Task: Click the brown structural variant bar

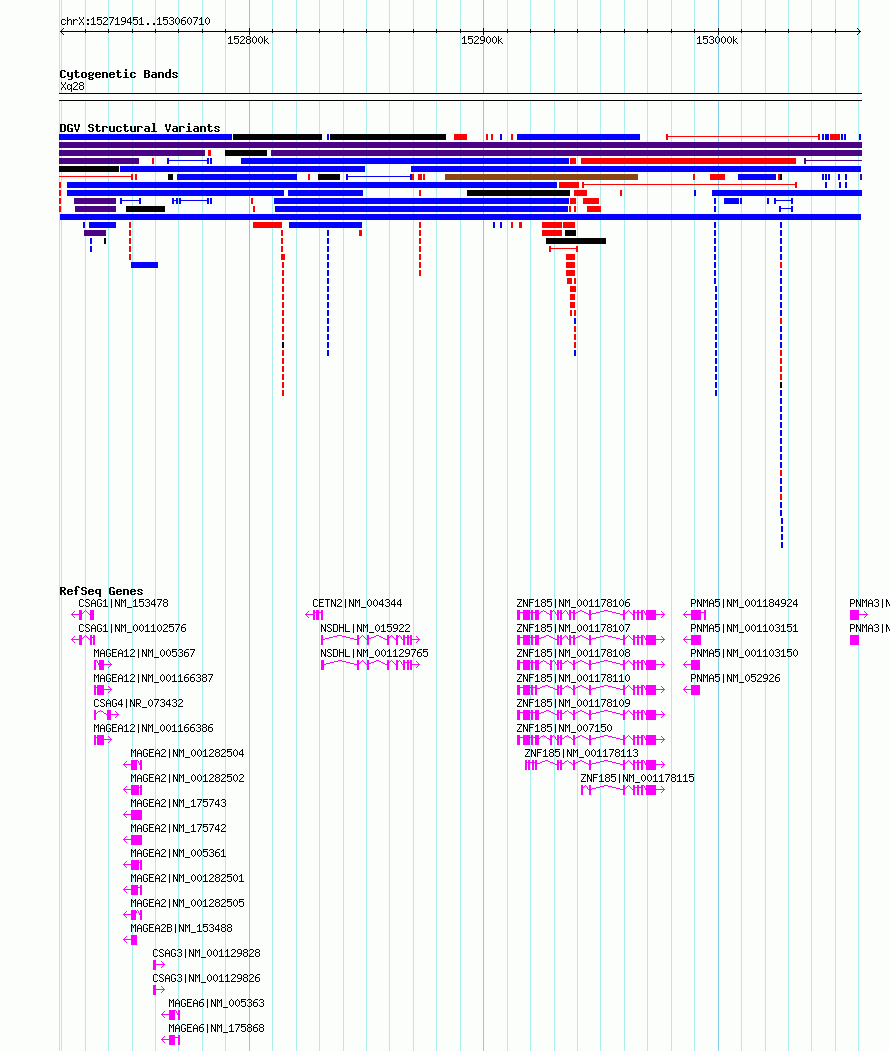Action: [x=542, y=177]
